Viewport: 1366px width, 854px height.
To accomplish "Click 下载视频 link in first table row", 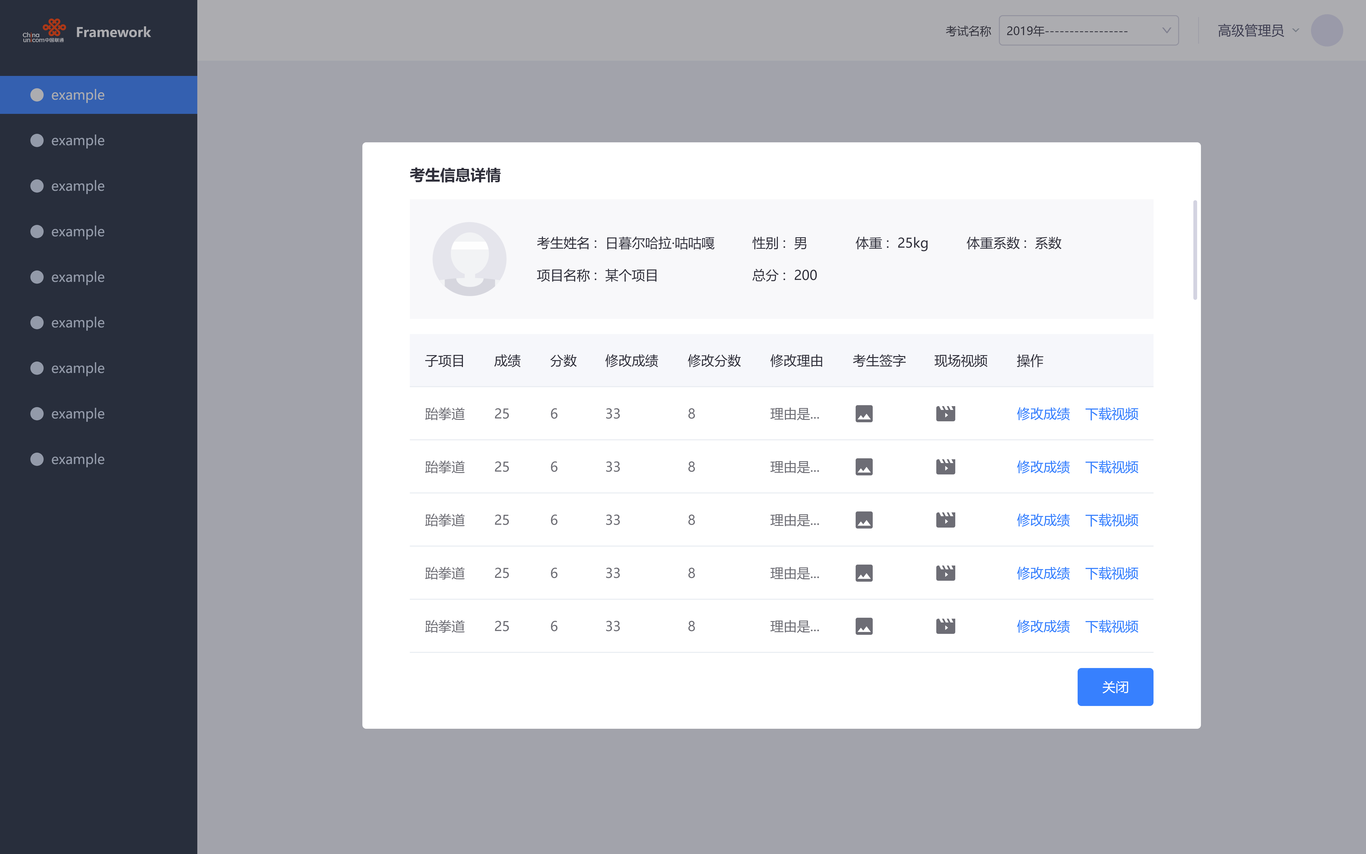I will click(1112, 414).
